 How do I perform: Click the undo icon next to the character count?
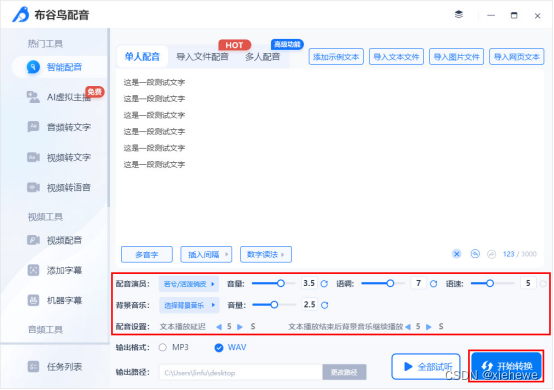point(475,254)
